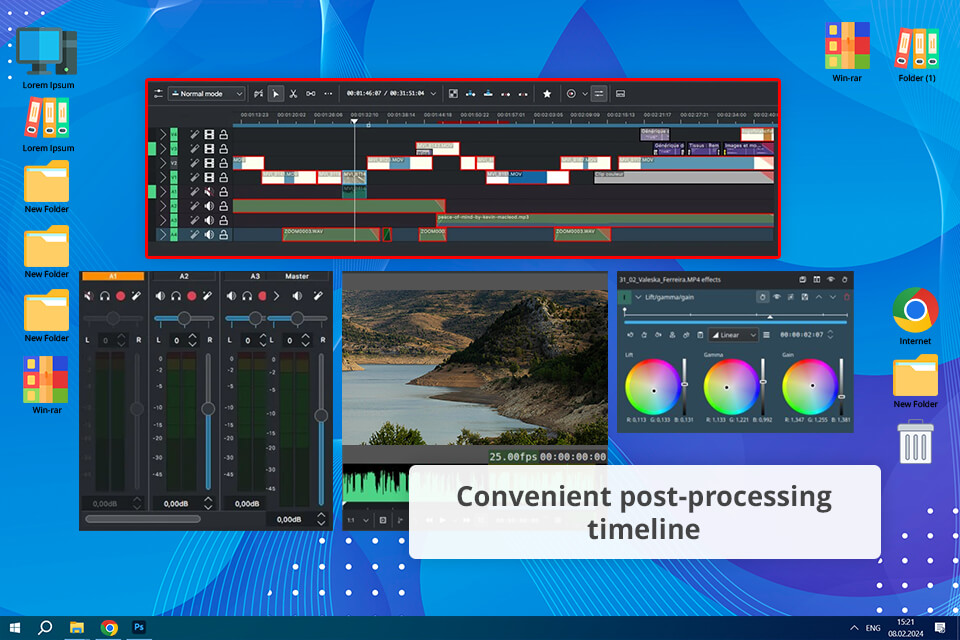Toggle the effects compare eye in the effects panel header
This screenshot has height=640, width=960.
[831, 279]
